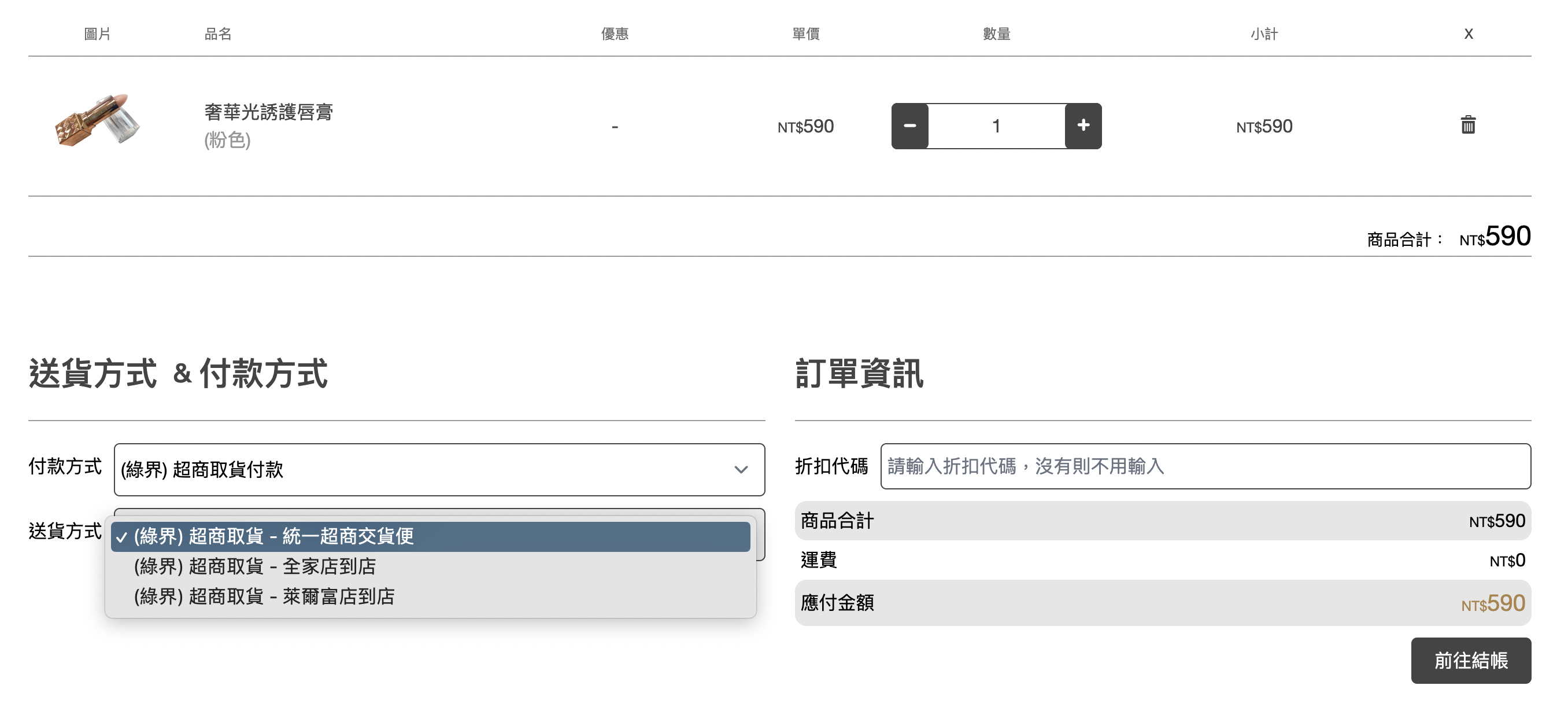Click the X column header
Viewport: 1568px width, 722px height.
(1468, 34)
